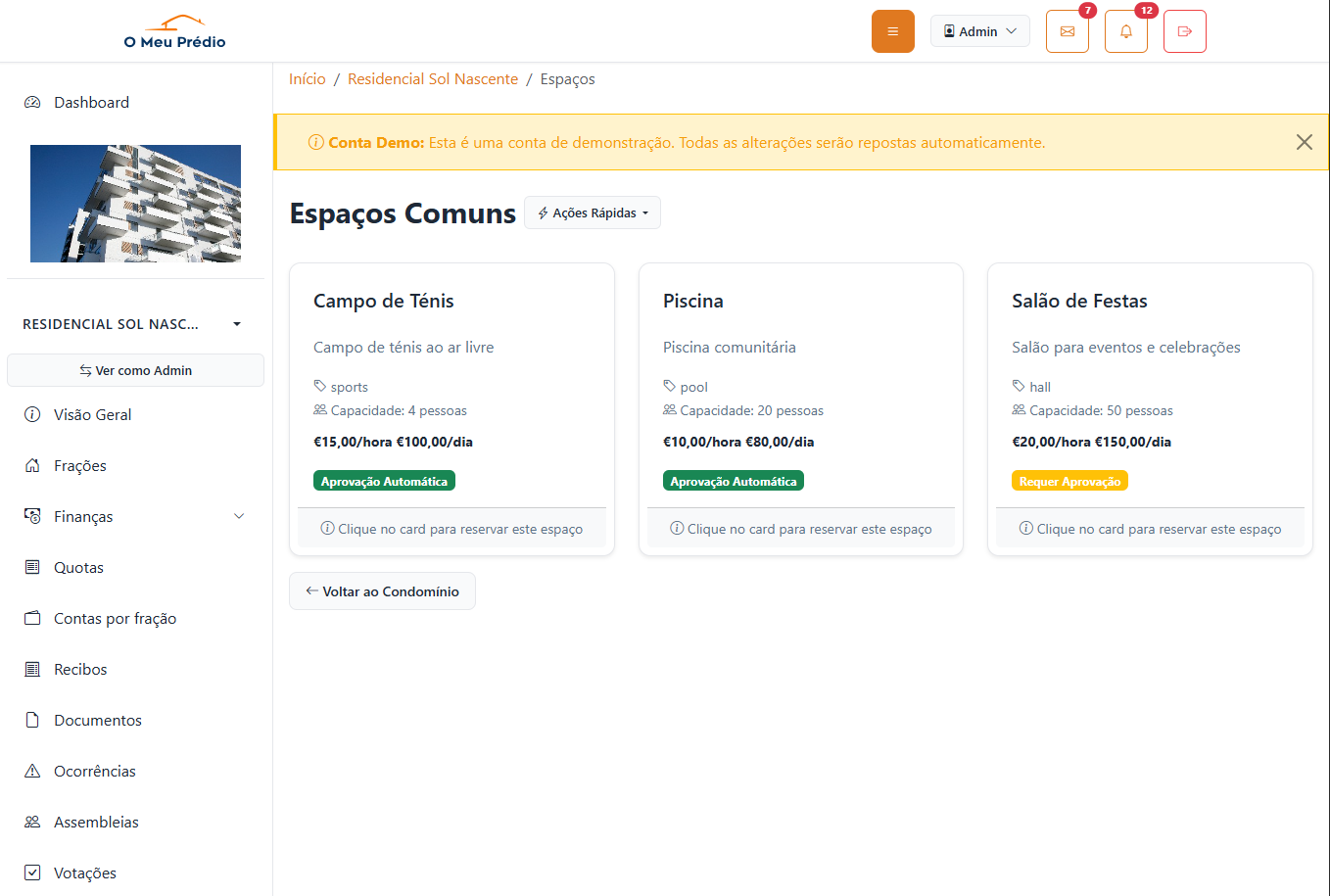Open the Admin account menu
Viewport: 1330px width, 896px height.
tap(979, 30)
